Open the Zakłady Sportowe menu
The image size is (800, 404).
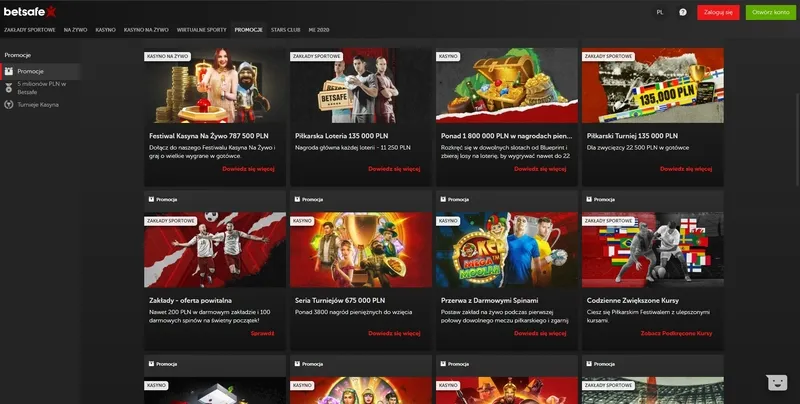point(30,30)
